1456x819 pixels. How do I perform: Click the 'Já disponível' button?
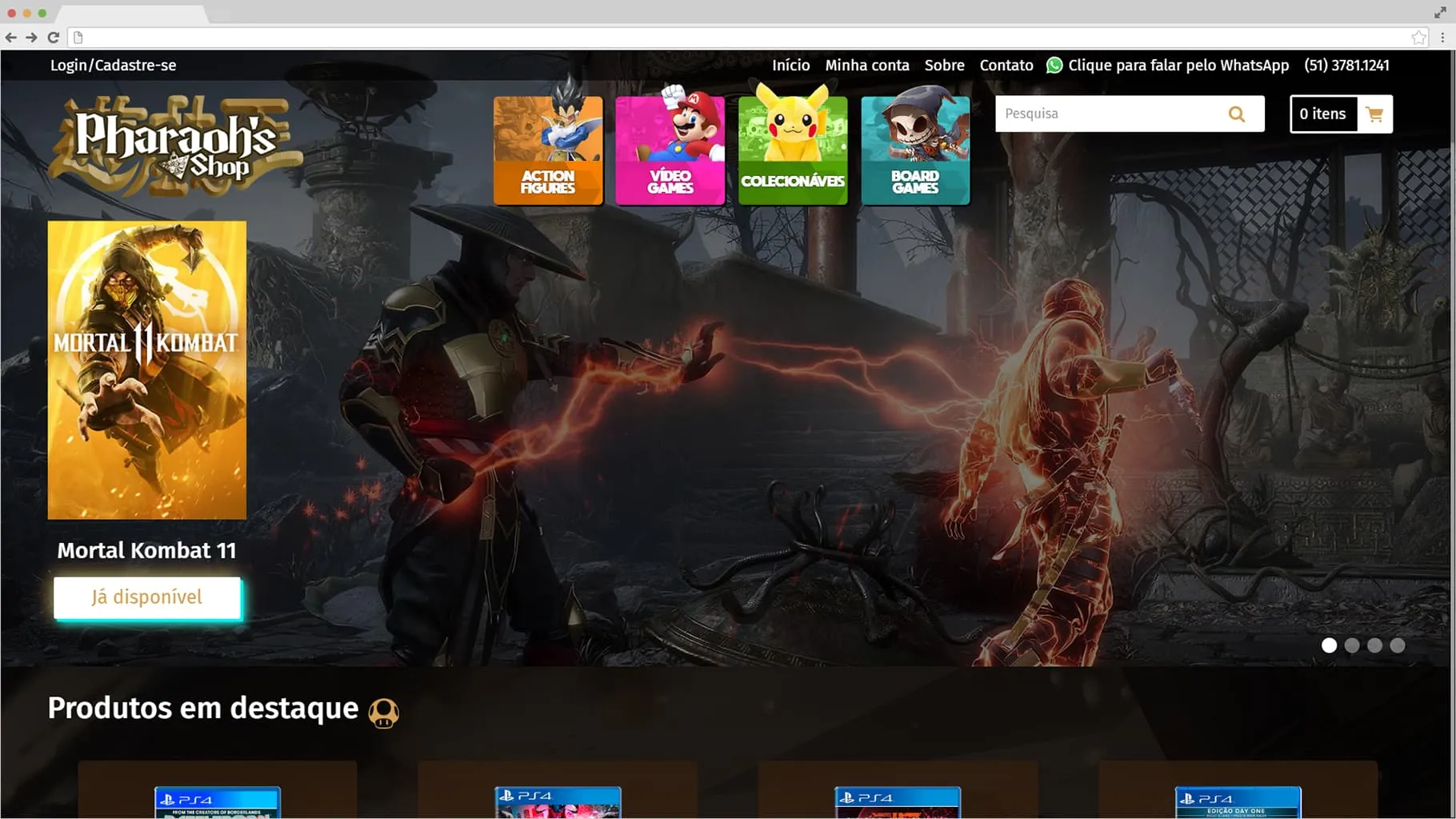pos(147,597)
